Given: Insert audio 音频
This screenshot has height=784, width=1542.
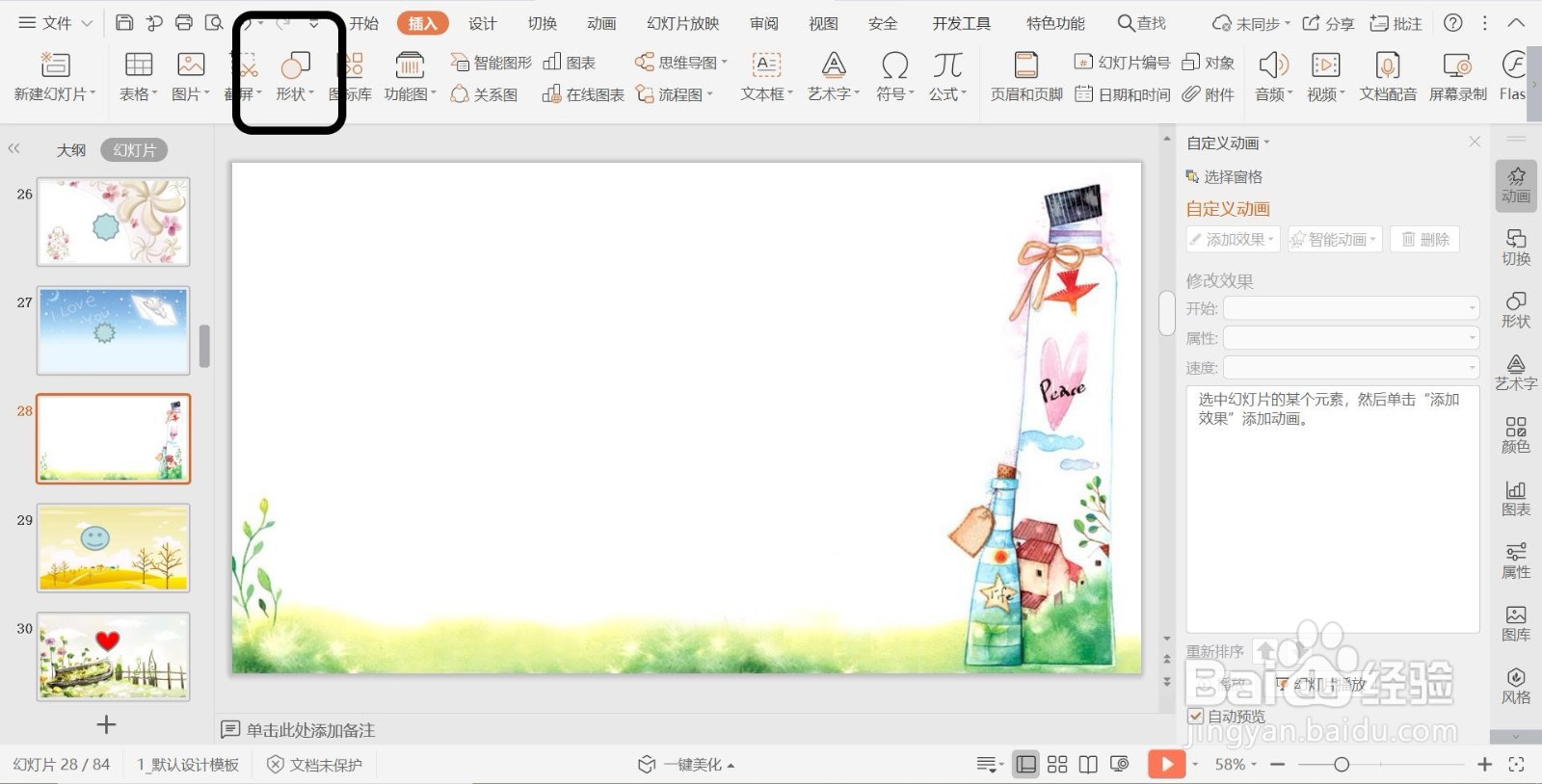Looking at the screenshot, I should (1273, 77).
